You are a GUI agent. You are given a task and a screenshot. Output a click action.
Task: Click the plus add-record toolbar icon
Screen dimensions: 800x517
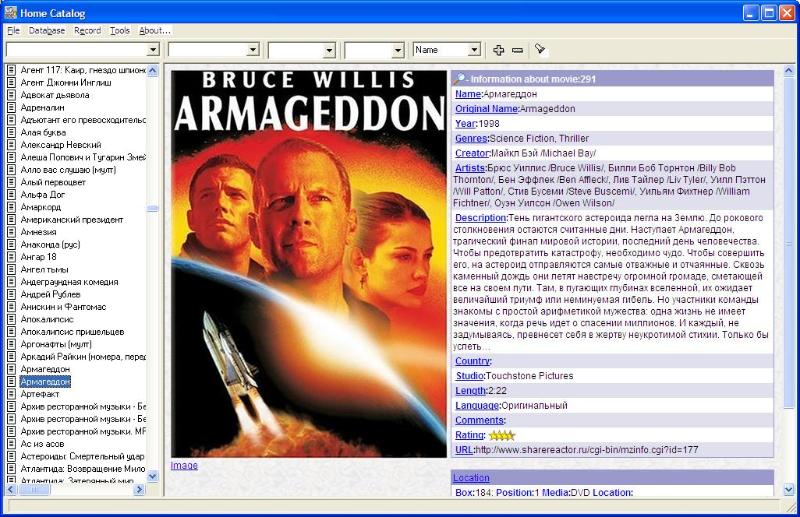[498, 50]
